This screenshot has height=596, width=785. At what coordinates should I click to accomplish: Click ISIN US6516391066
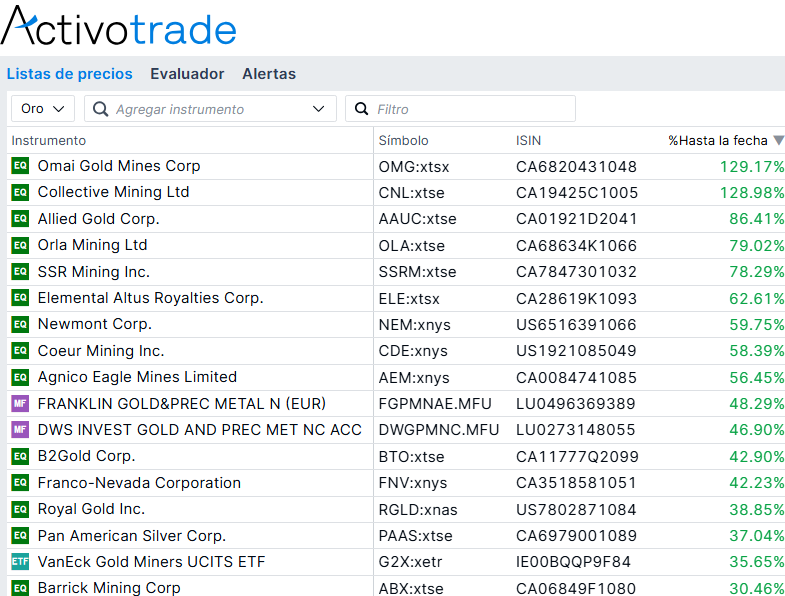coord(576,325)
